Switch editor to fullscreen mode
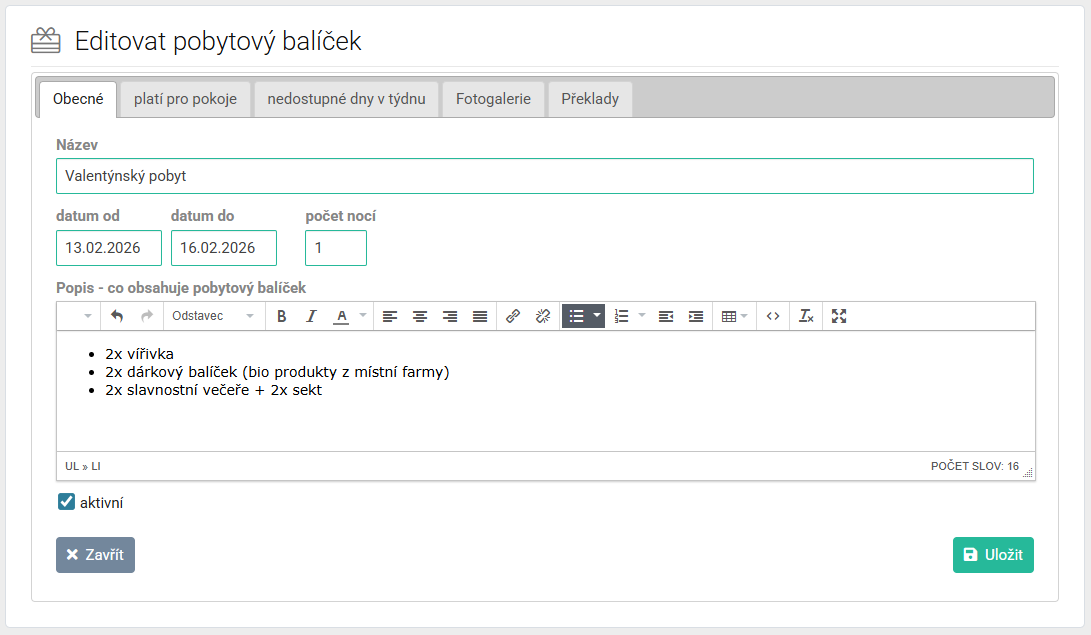The height and width of the screenshot is (635, 1091). 839,316
